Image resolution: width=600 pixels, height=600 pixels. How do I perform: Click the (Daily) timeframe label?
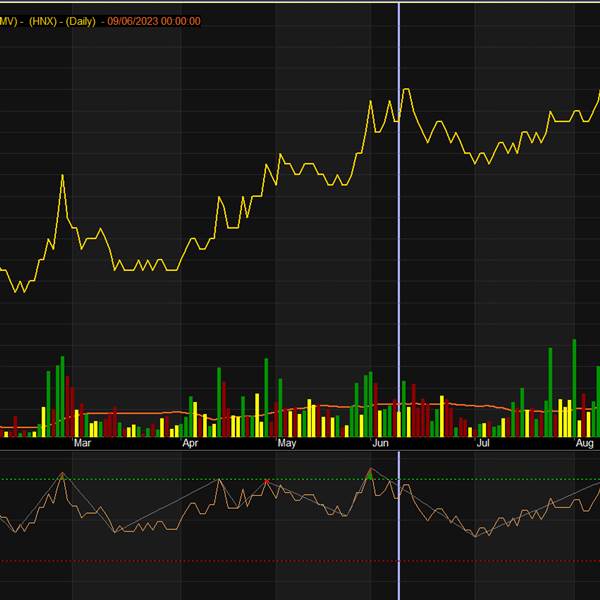80,21
